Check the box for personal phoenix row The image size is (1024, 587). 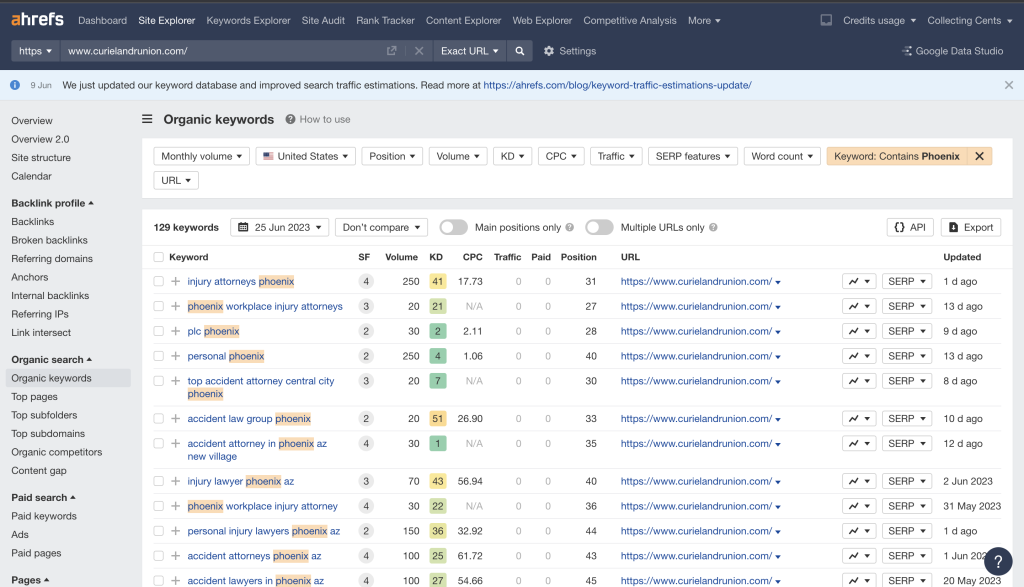(158, 356)
